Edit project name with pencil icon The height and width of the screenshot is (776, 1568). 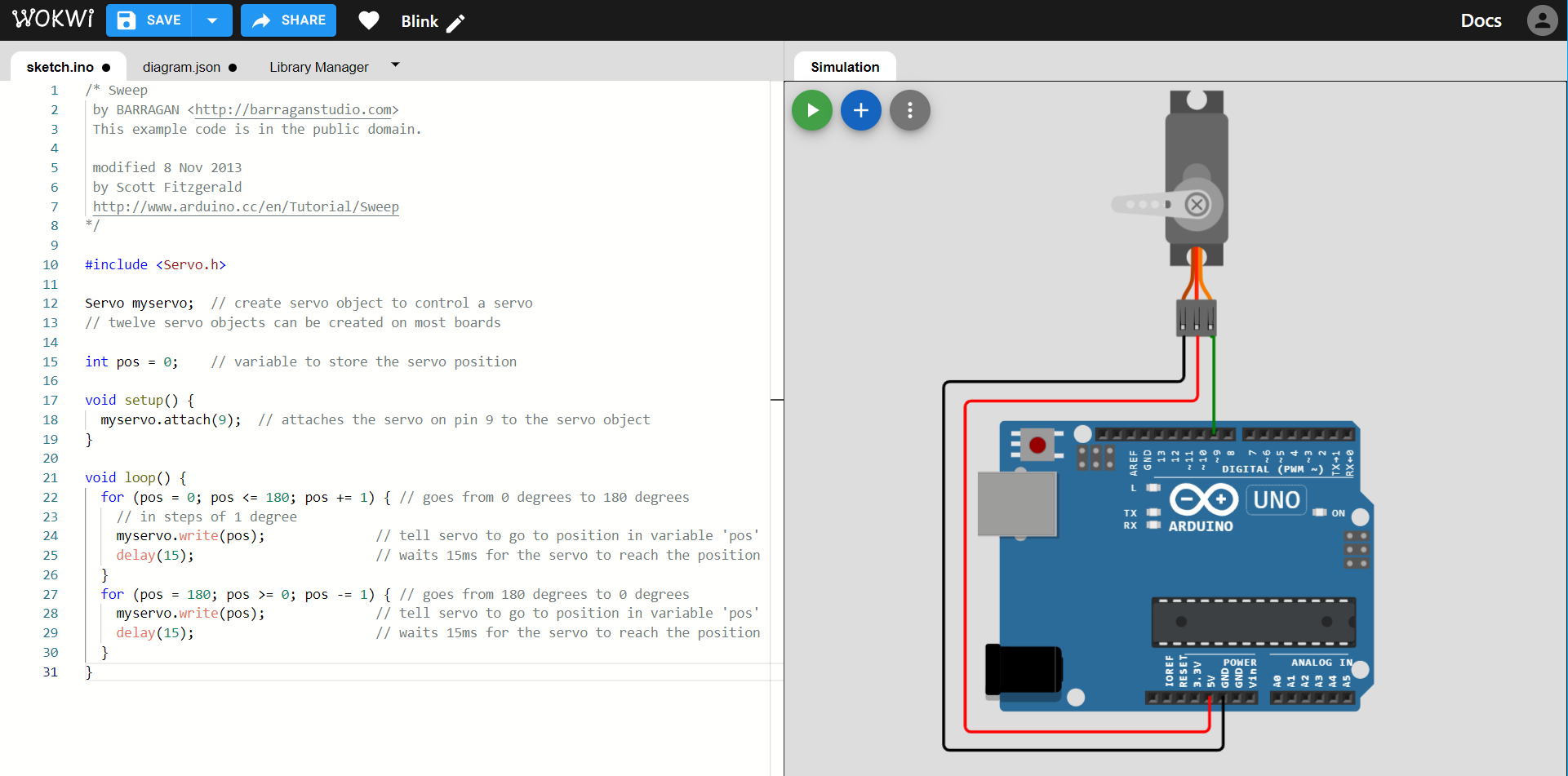[x=455, y=23]
